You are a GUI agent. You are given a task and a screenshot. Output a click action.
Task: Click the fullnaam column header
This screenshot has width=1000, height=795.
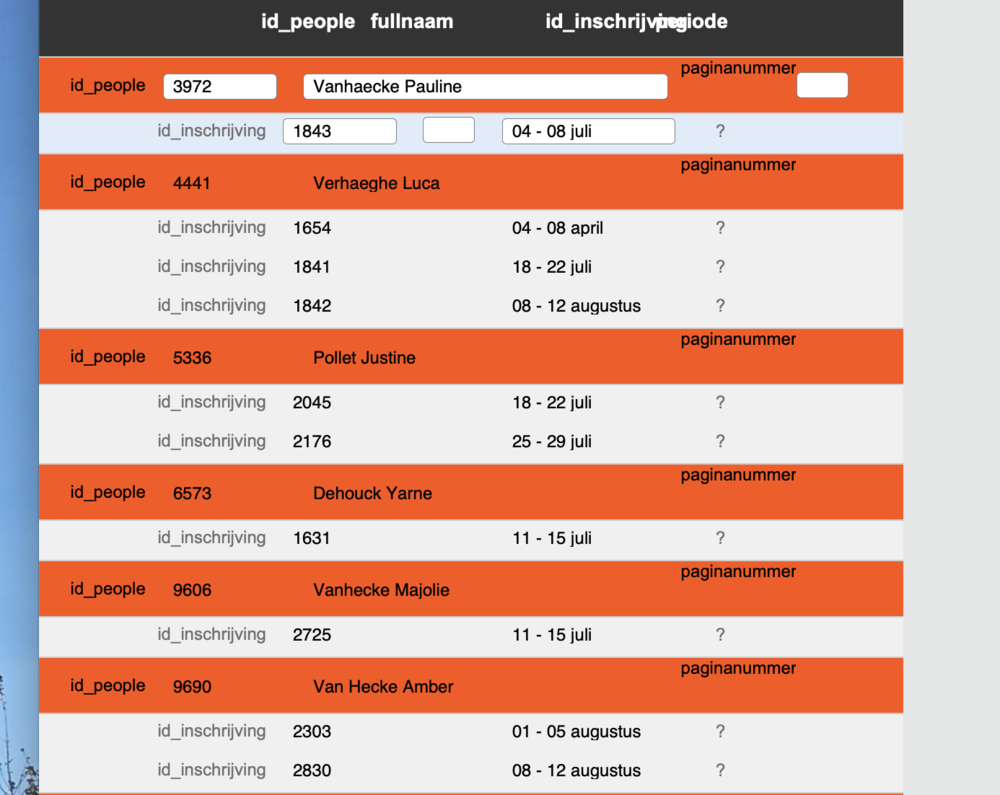point(411,22)
